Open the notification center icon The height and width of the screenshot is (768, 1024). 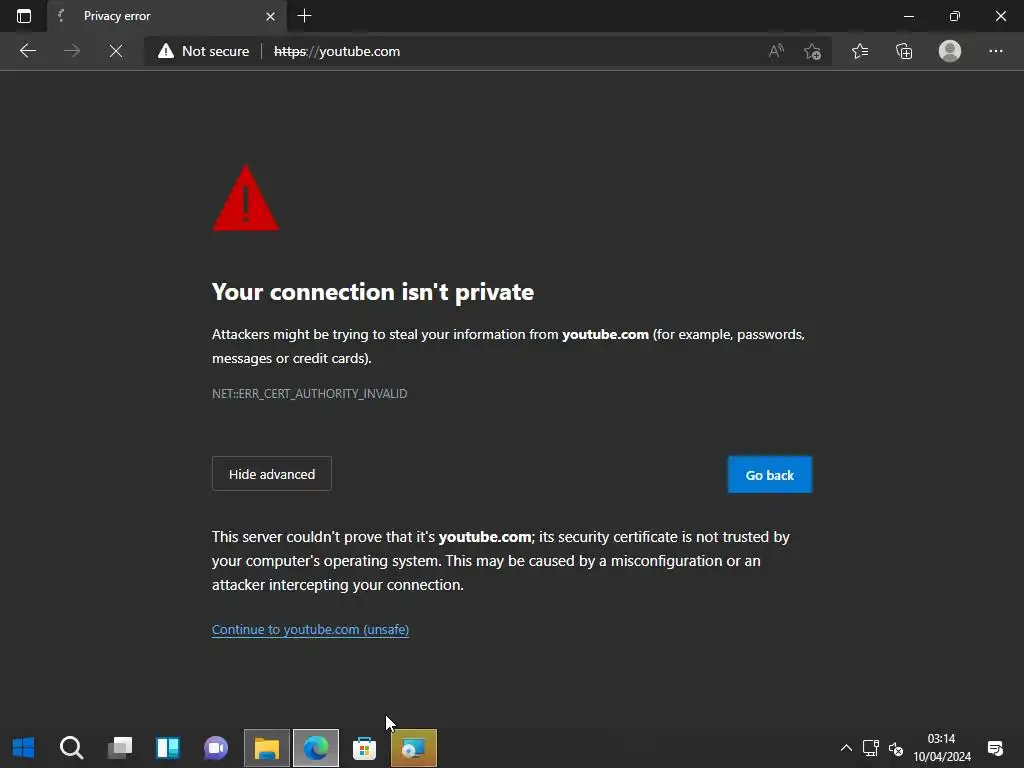[x=995, y=748]
